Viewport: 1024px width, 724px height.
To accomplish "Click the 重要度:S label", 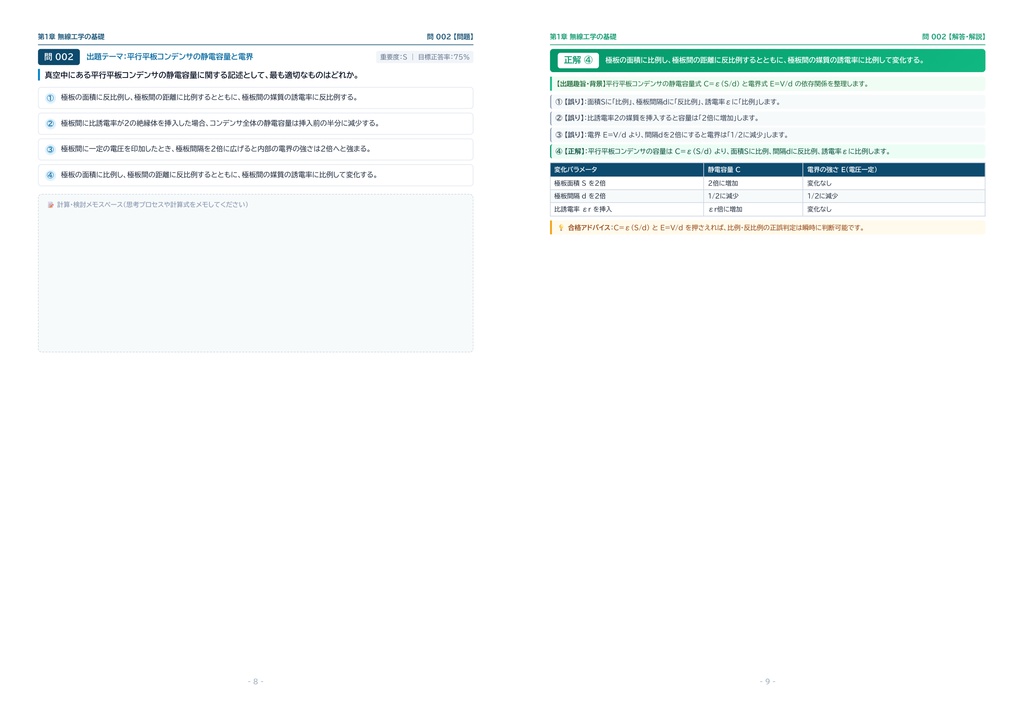I will (x=393, y=57).
